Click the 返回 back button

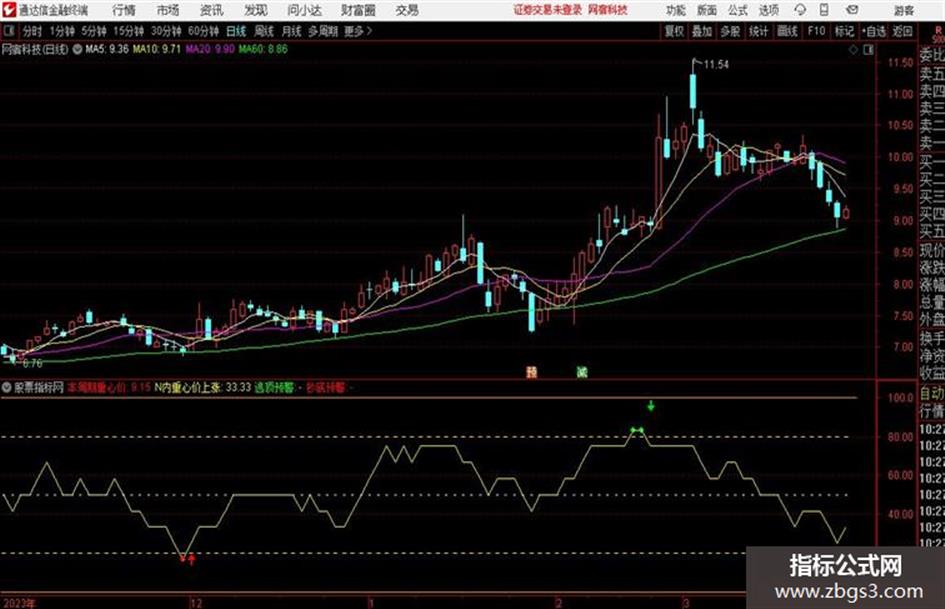point(902,31)
